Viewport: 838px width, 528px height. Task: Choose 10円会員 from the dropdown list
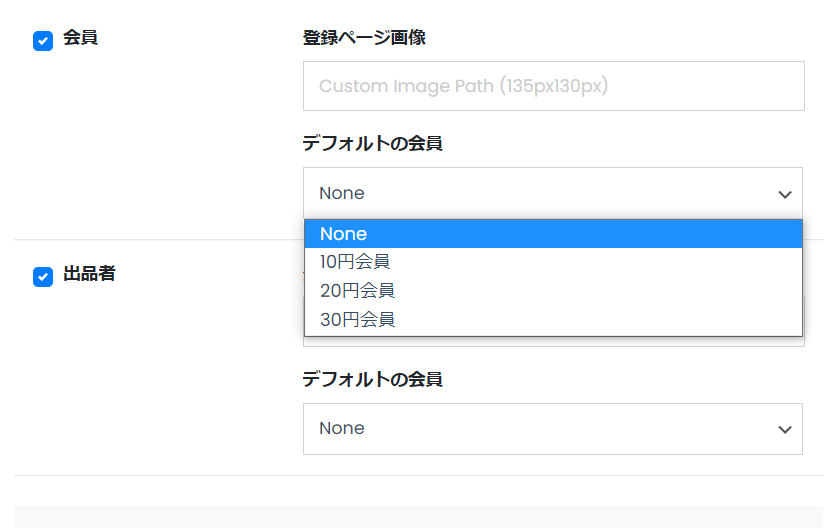click(553, 262)
